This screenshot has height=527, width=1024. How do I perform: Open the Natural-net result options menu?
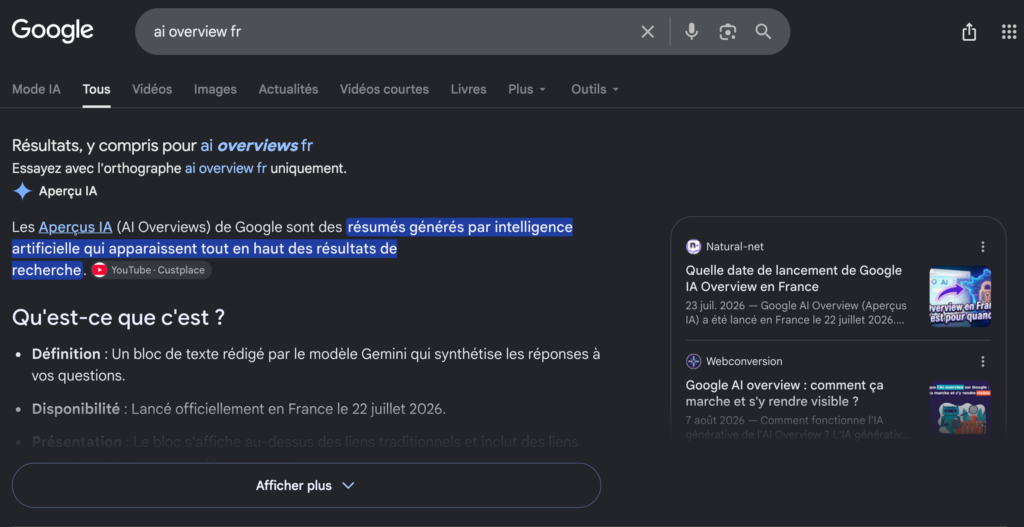tap(982, 247)
